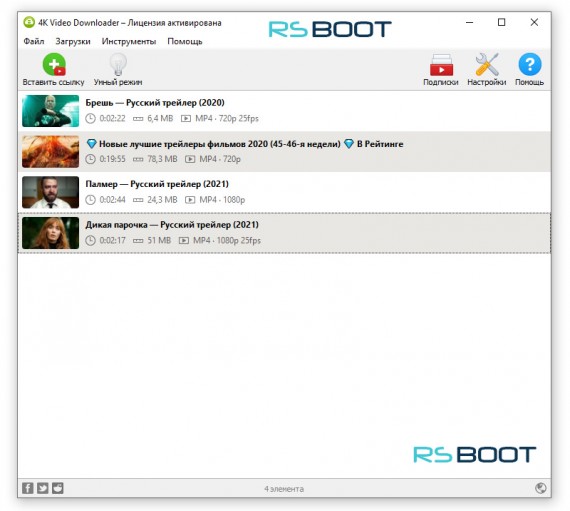570x511 pixels.
Task: Open the Файл menu
Action: [x=34, y=41]
